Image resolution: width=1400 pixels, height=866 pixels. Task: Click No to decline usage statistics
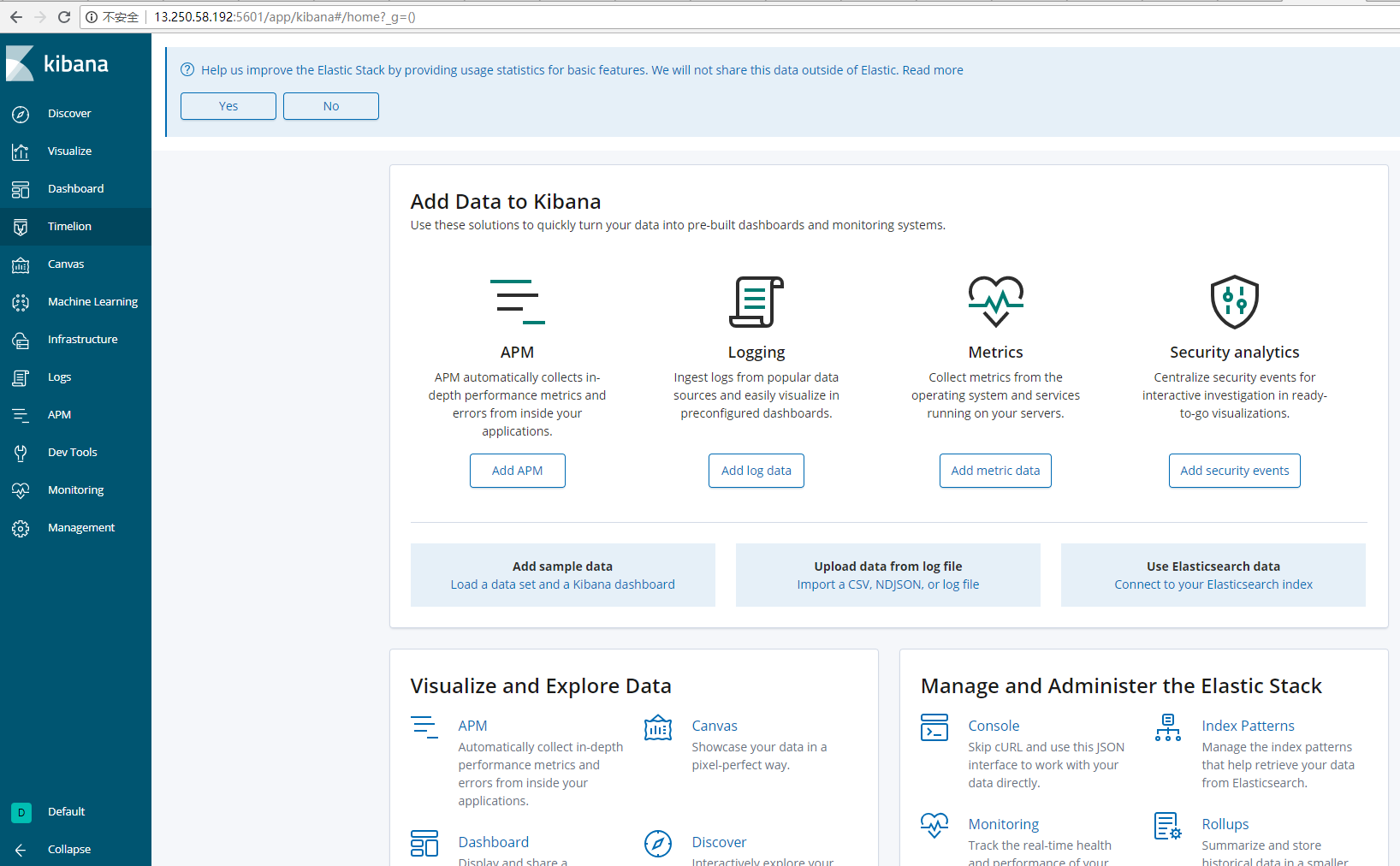(x=331, y=106)
